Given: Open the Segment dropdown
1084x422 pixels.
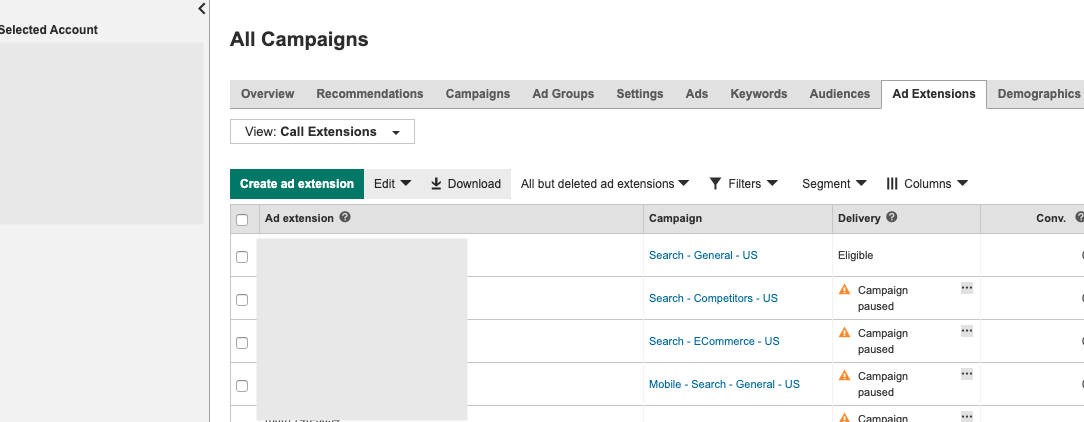Looking at the screenshot, I should click(x=834, y=184).
